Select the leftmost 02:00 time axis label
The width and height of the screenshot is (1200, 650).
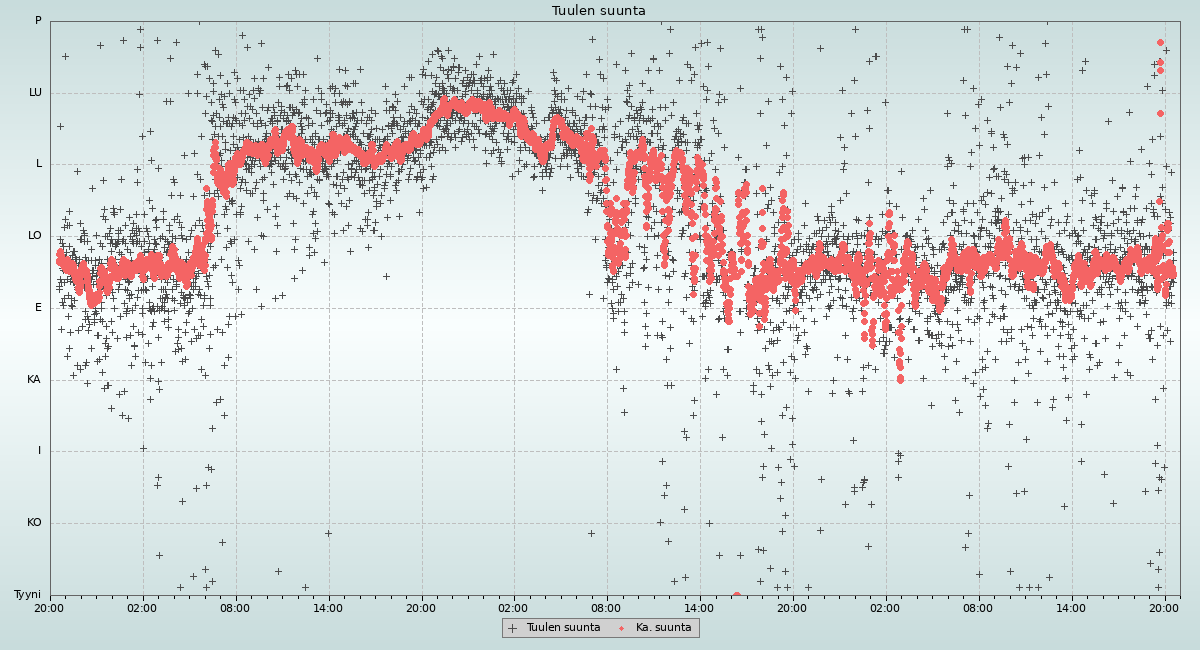click(x=142, y=606)
